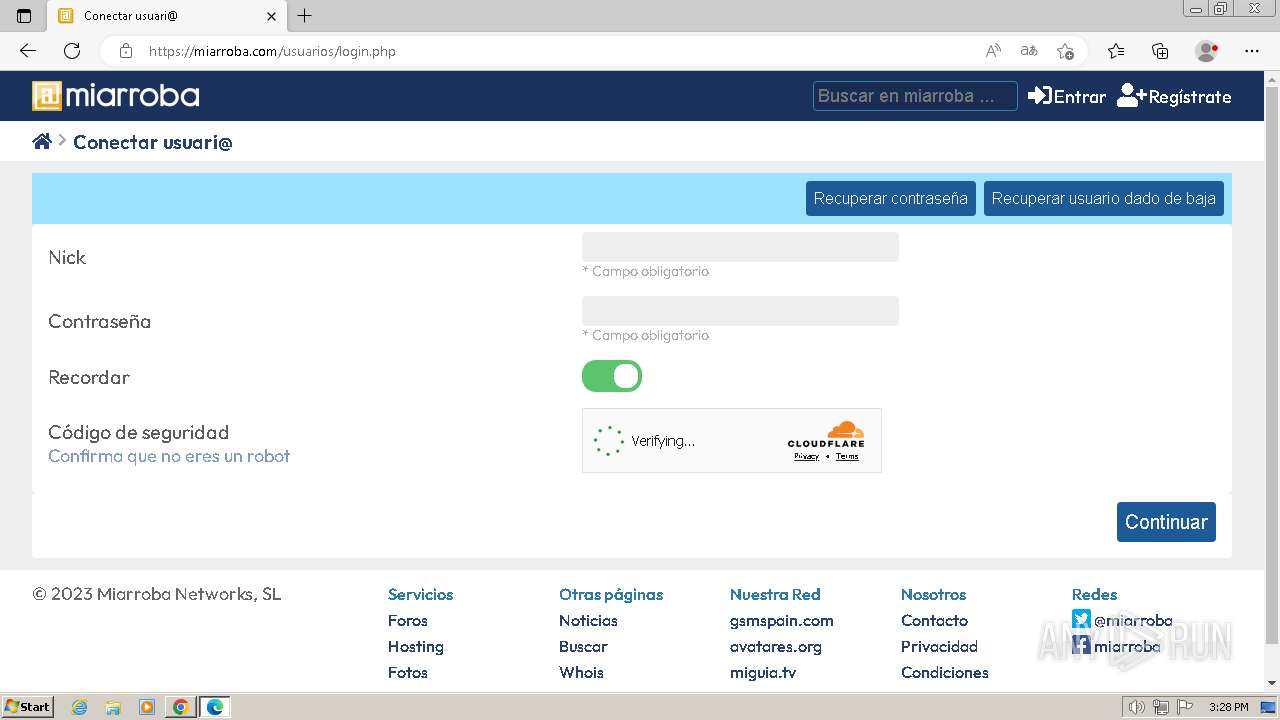
Task: Open browser Collections icon
Action: [1160, 51]
